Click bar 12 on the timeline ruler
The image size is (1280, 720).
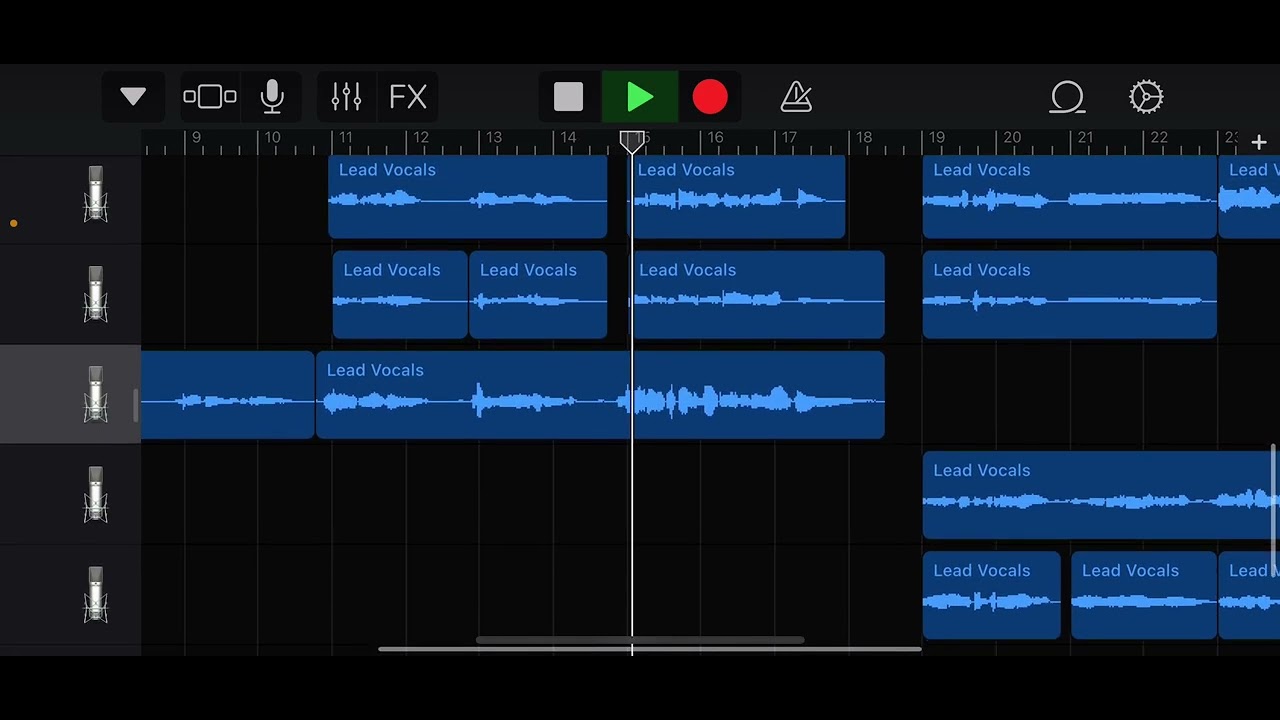coord(420,138)
